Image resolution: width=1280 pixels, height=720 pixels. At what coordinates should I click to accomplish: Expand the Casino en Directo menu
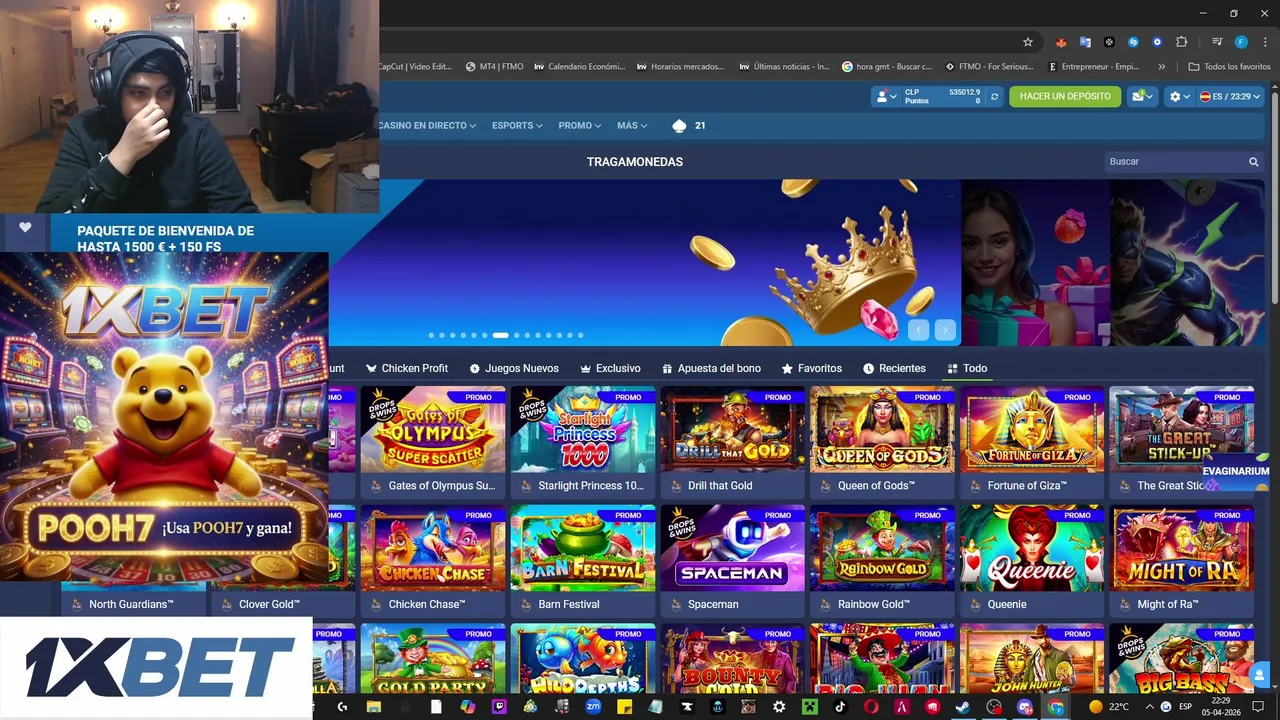(427, 126)
